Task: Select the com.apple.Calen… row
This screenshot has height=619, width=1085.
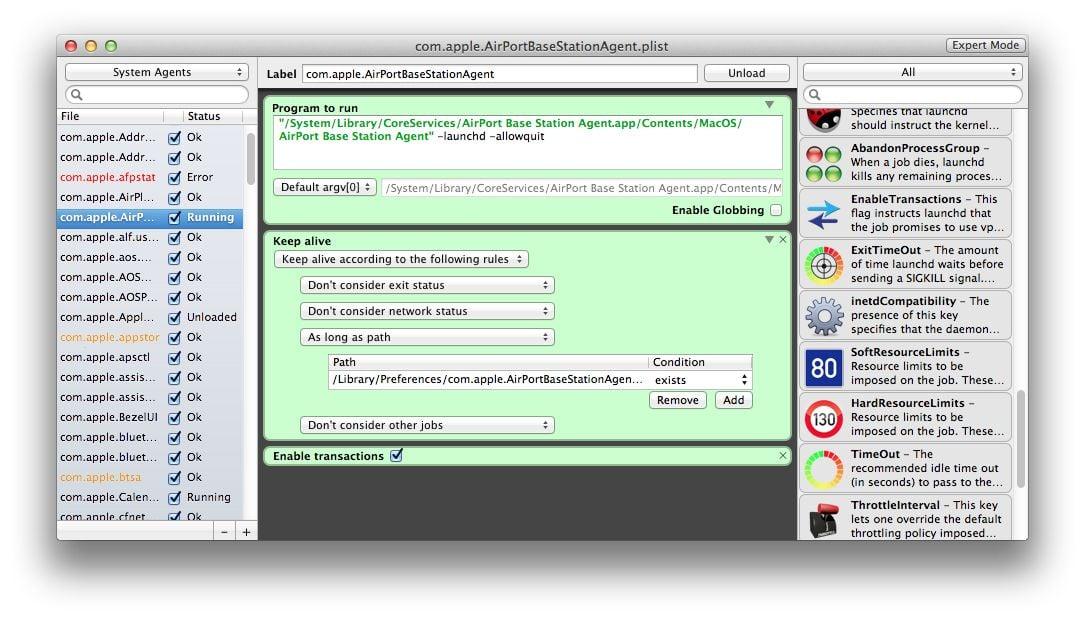Action: [149, 498]
